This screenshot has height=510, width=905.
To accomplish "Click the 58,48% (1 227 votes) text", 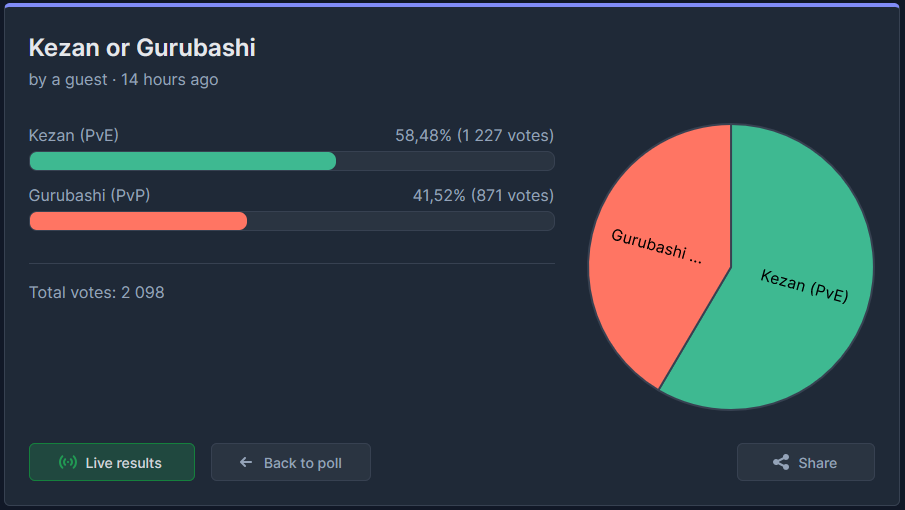I will 474,136.
